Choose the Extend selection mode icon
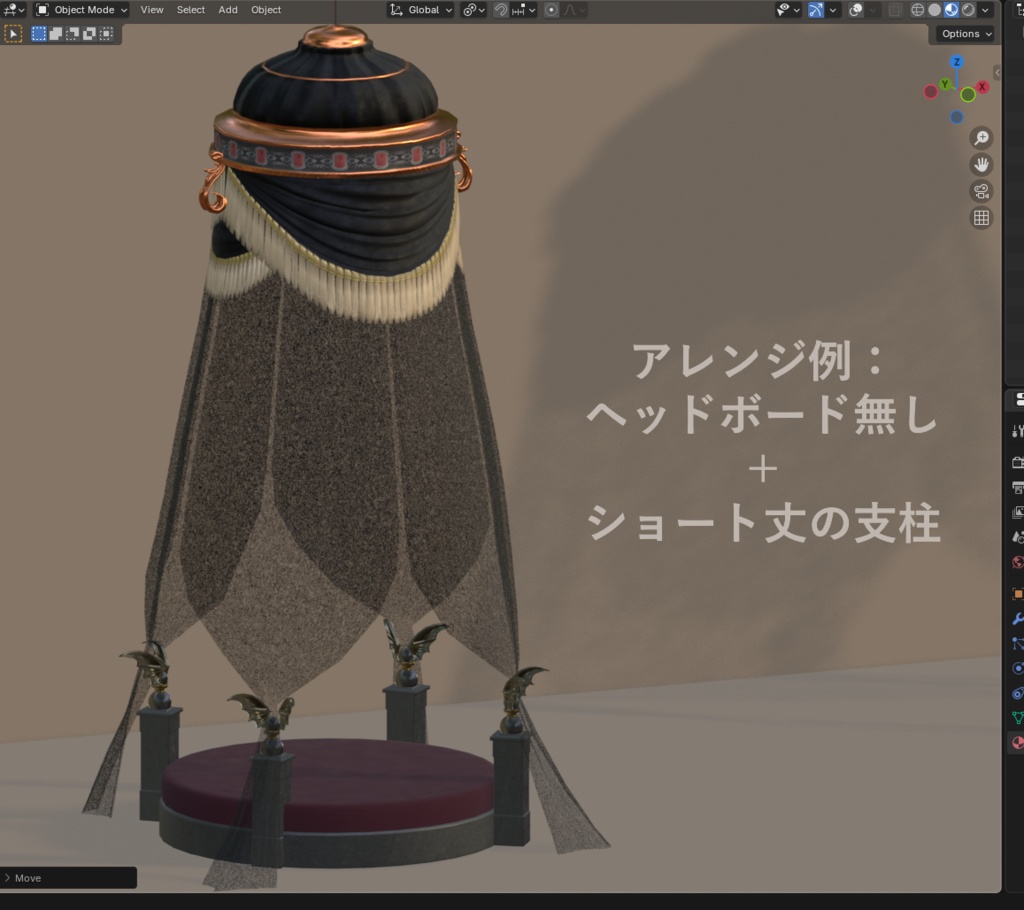 (x=56, y=33)
